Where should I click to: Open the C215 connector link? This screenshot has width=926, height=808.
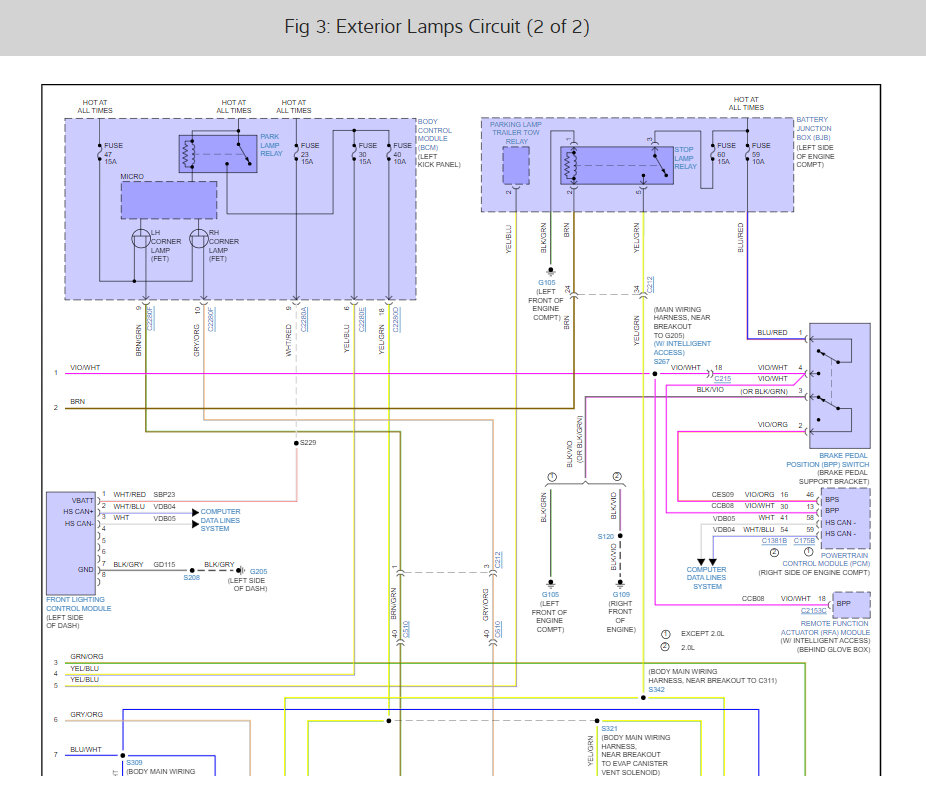[722, 379]
